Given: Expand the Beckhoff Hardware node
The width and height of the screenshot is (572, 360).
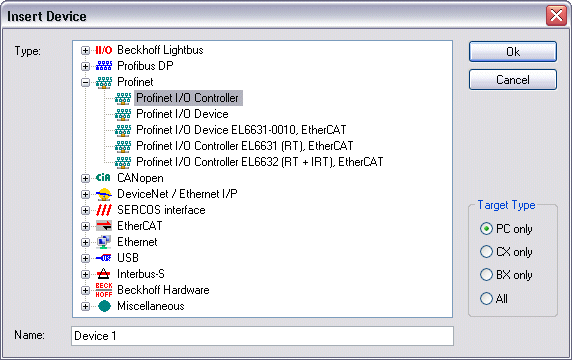Looking at the screenshot, I should coord(85,290).
